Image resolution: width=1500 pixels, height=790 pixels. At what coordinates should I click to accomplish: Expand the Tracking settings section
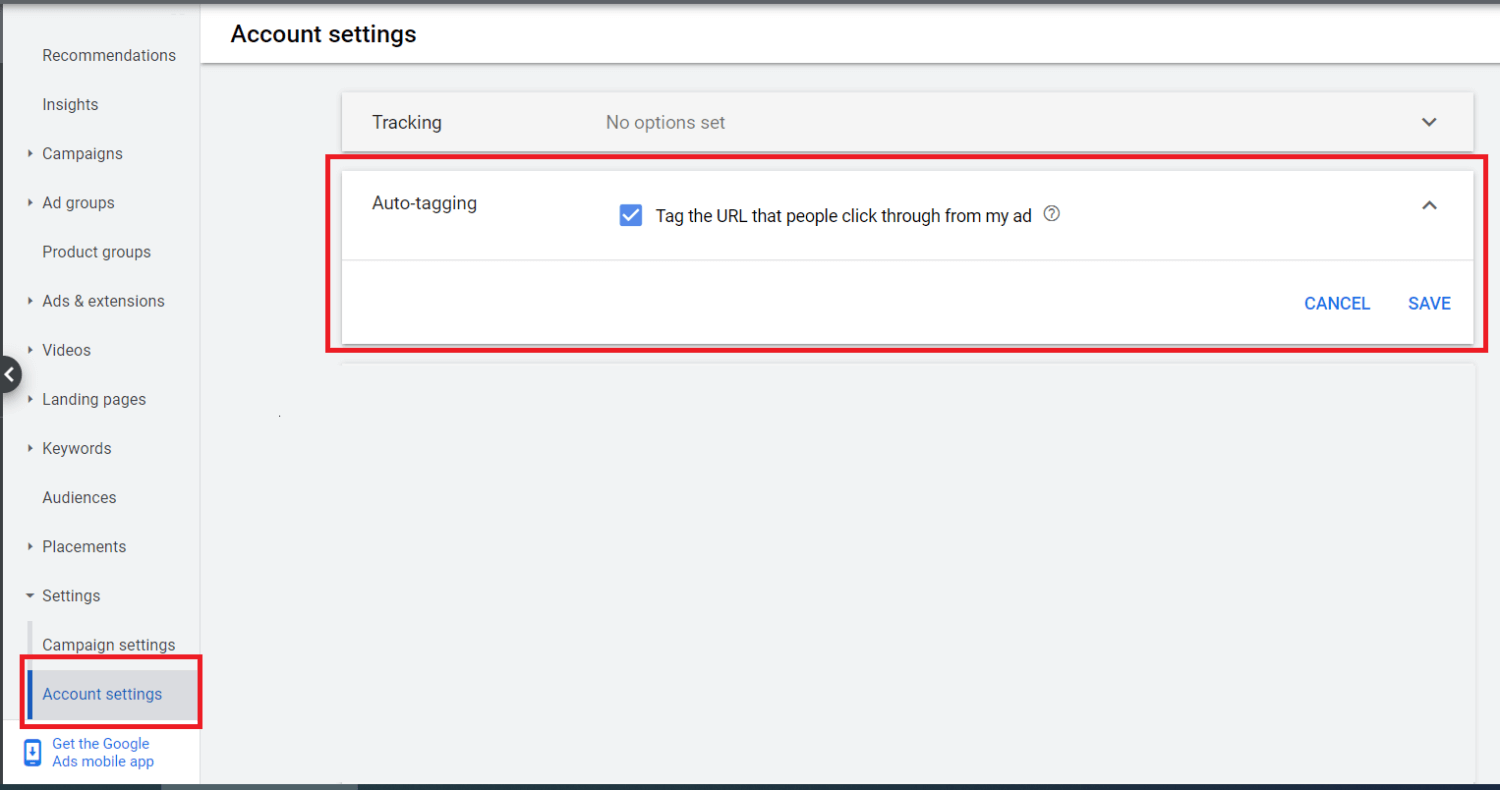1429,121
